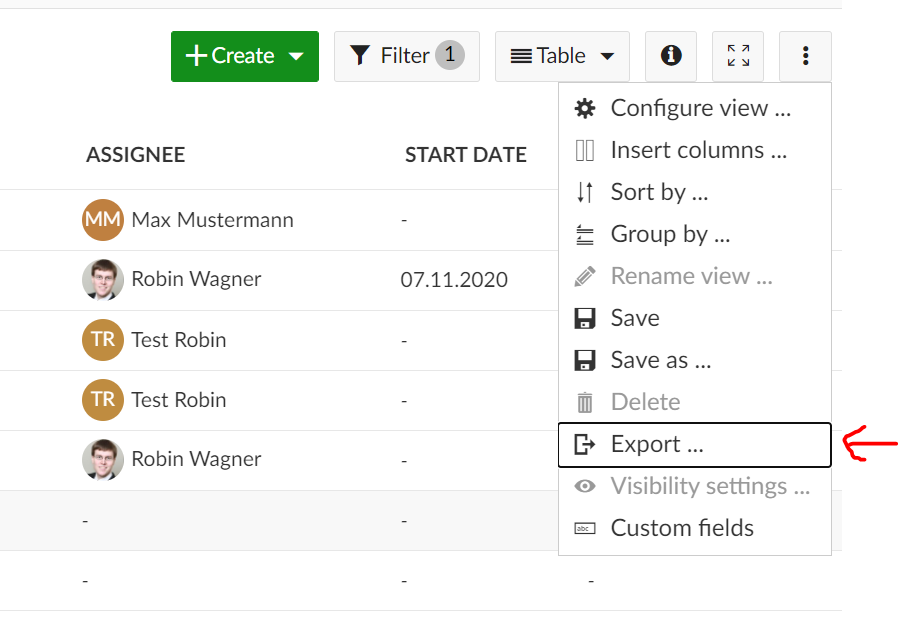Viewport: 898px width, 627px height.
Task: Click the Sort by arrows icon
Action: (x=585, y=192)
